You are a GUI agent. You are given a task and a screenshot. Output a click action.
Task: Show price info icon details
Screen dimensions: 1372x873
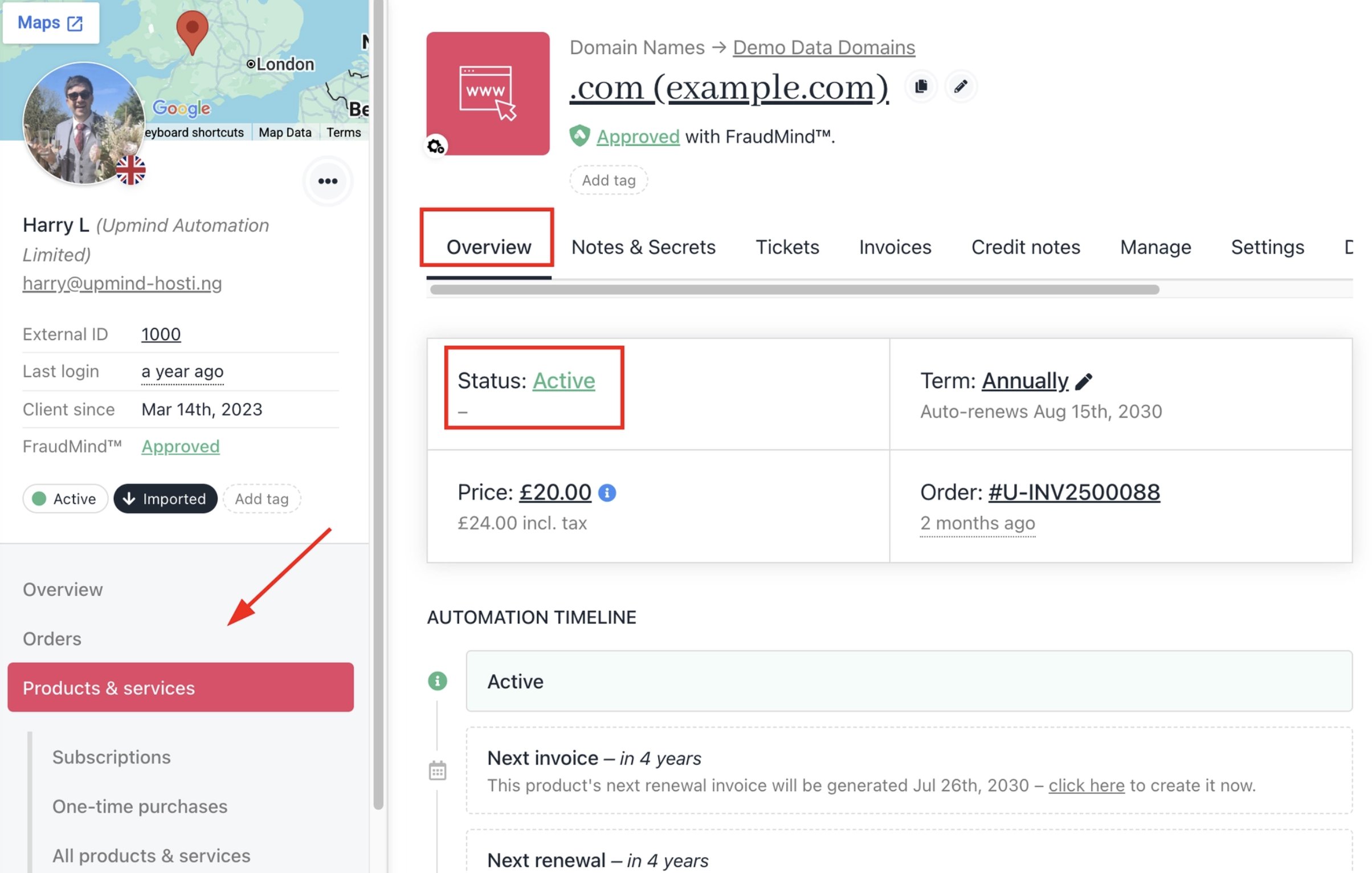click(x=607, y=492)
